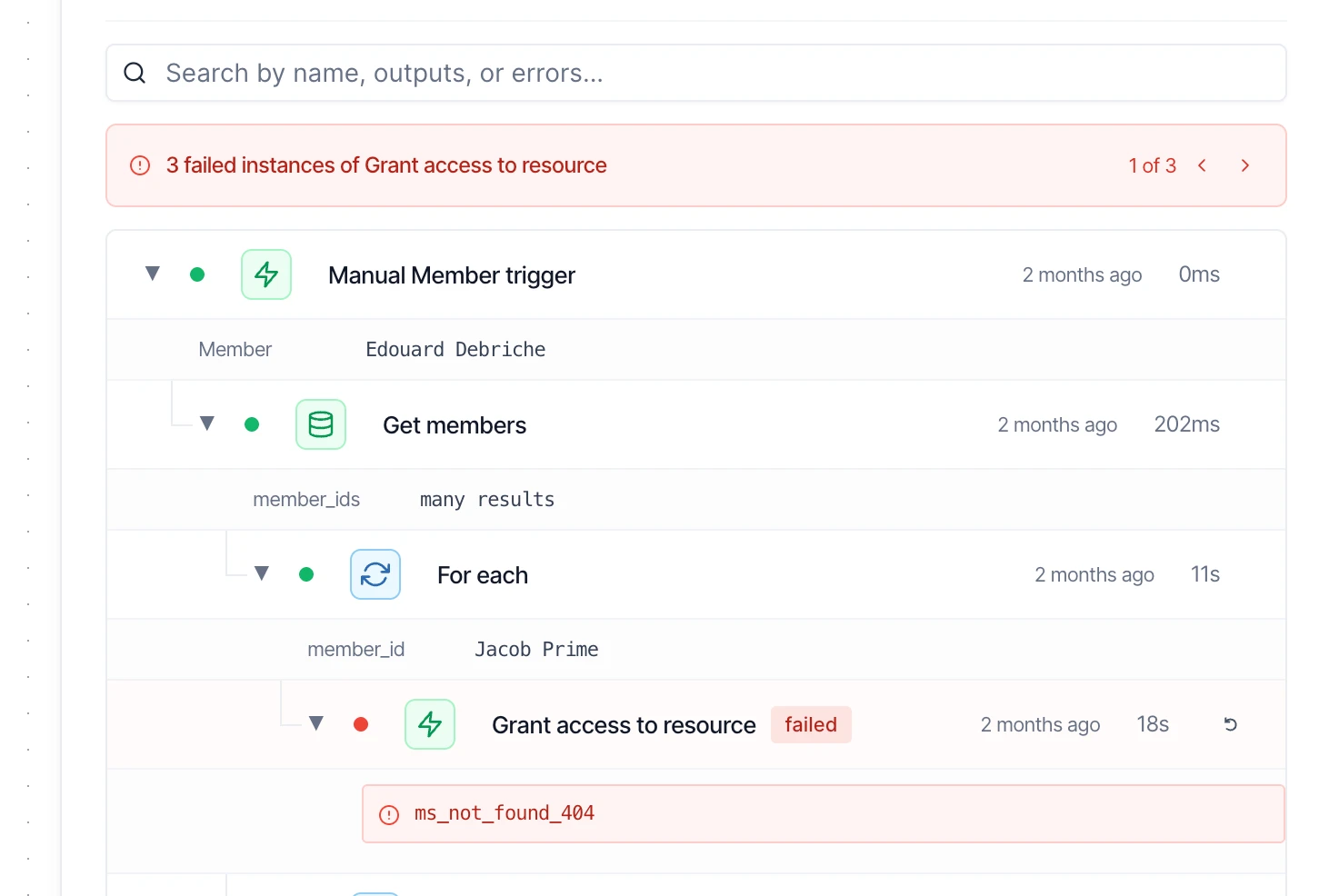Collapse the Manual Member trigger step
1329x896 pixels.
(x=153, y=274)
